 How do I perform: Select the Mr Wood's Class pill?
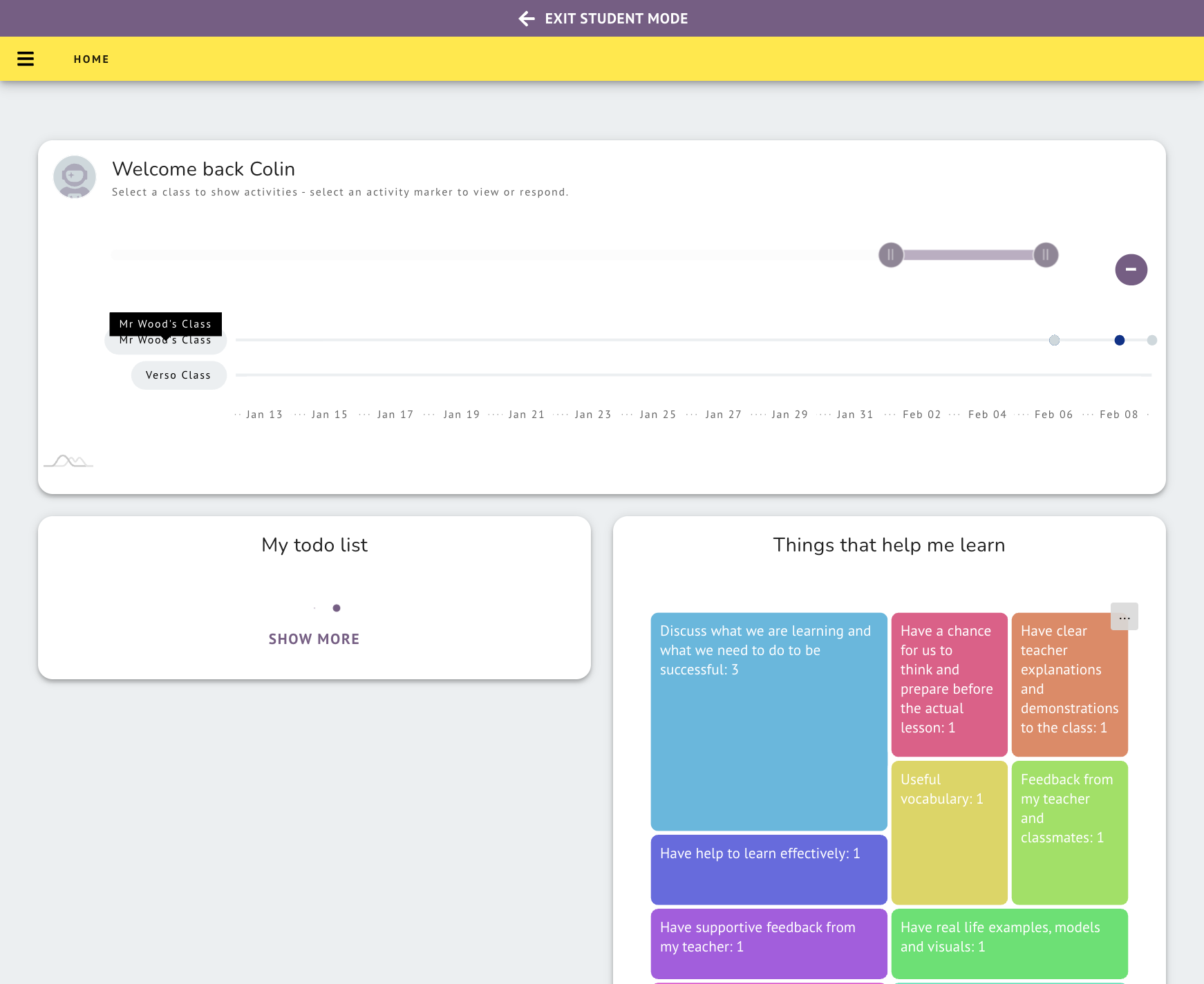(165, 341)
